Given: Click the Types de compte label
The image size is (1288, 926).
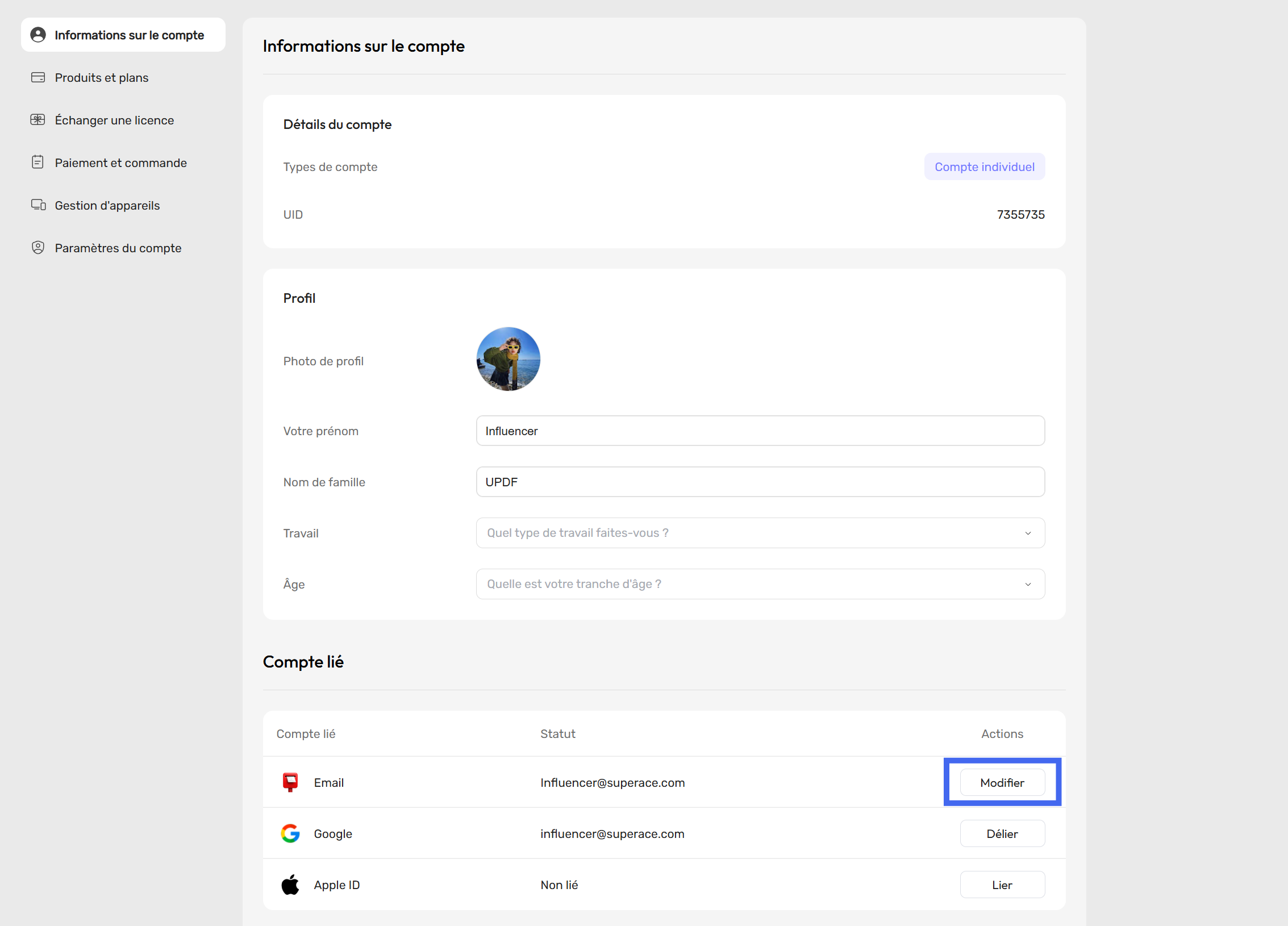Looking at the screenshot, I should pyautogui.click(x=330, y=166).
